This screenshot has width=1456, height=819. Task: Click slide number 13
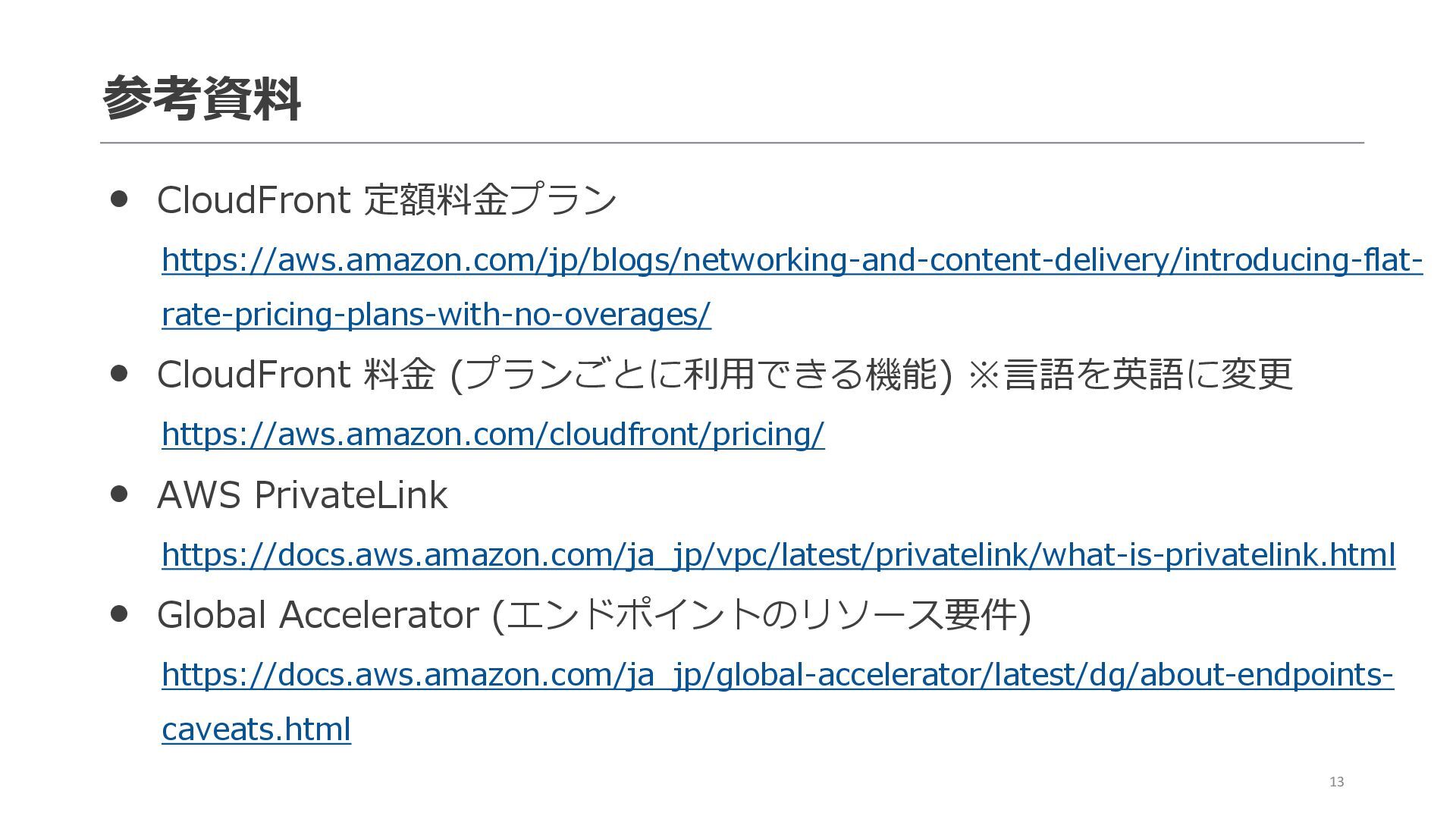1336,782
